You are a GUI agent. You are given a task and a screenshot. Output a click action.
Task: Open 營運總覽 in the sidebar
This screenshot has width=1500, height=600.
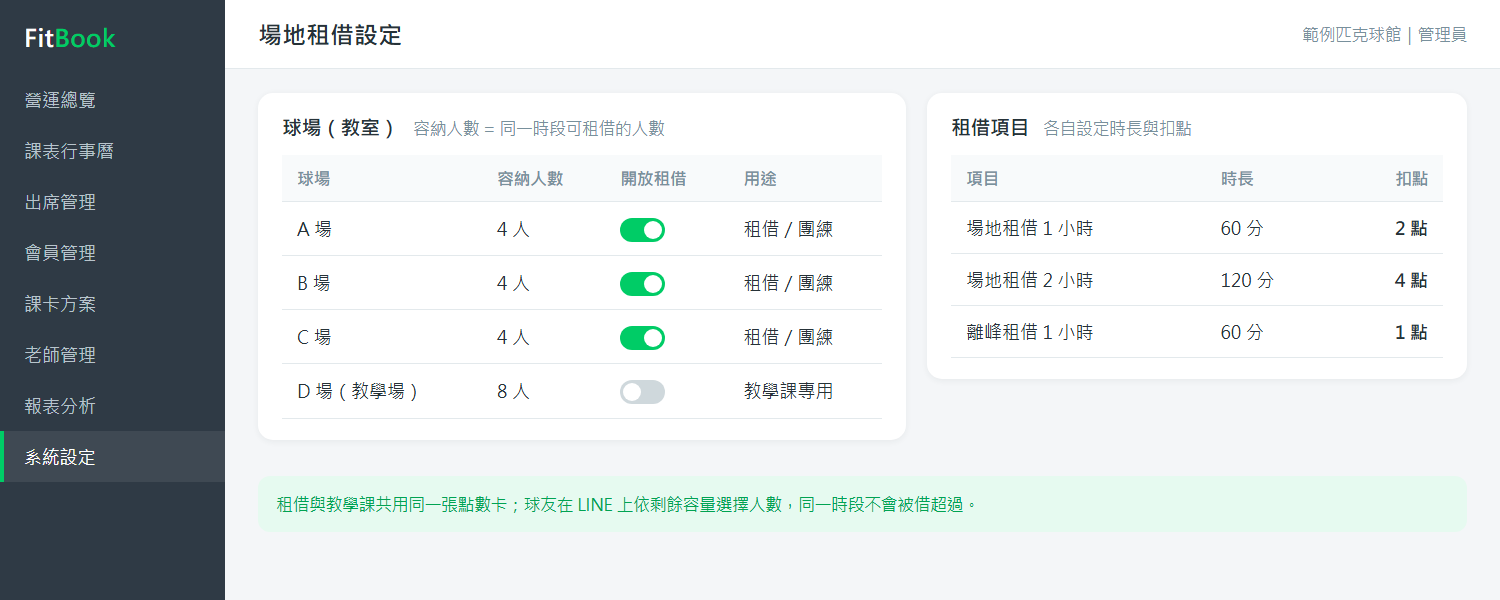point(112,100)
